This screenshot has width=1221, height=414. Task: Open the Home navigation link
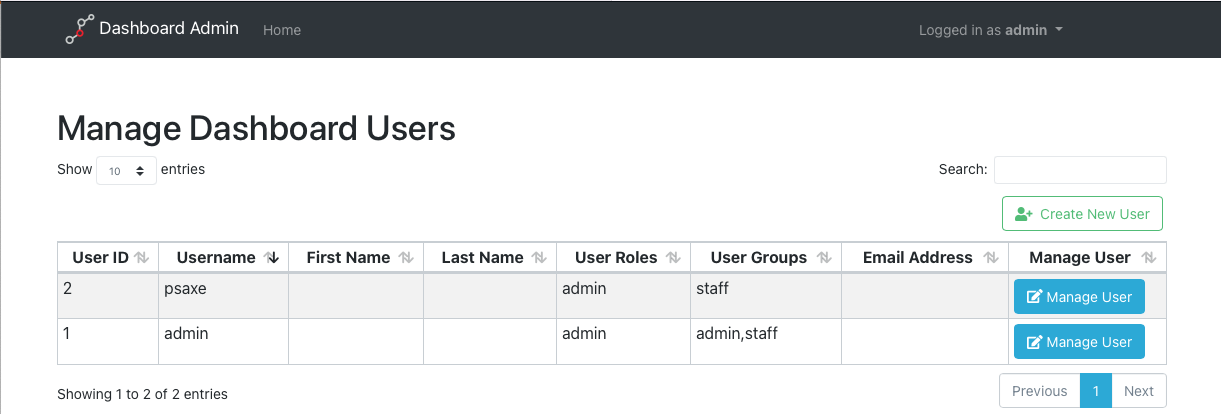282,30
